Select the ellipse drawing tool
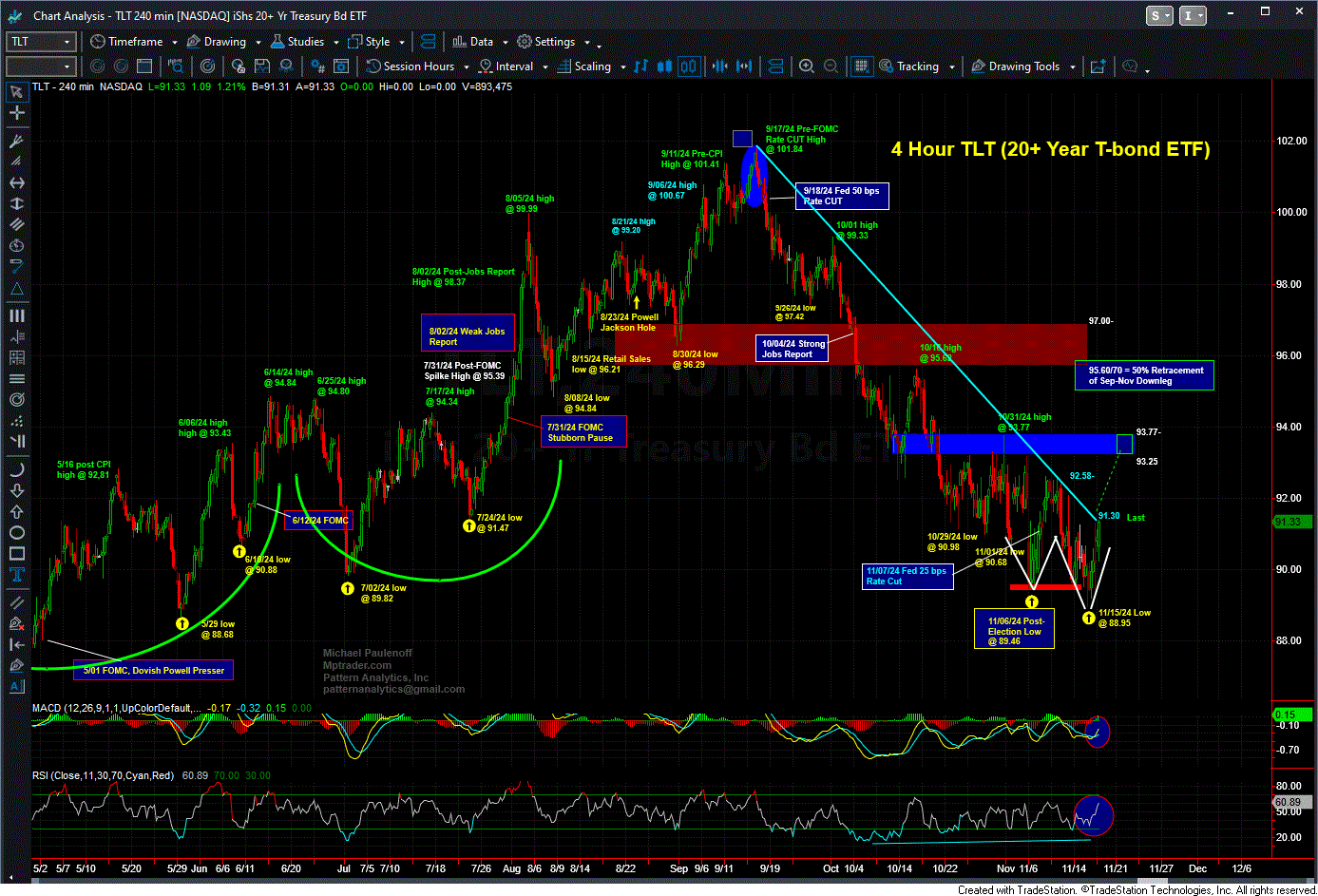1318x896 pixels. click(x=16, y=532)
